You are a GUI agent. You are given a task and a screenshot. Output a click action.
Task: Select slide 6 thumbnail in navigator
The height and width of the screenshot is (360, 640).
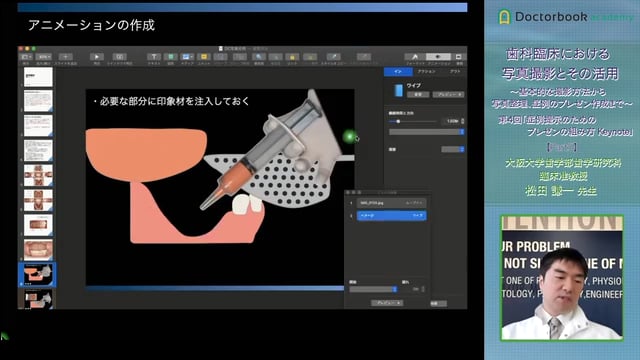[38, 200]
